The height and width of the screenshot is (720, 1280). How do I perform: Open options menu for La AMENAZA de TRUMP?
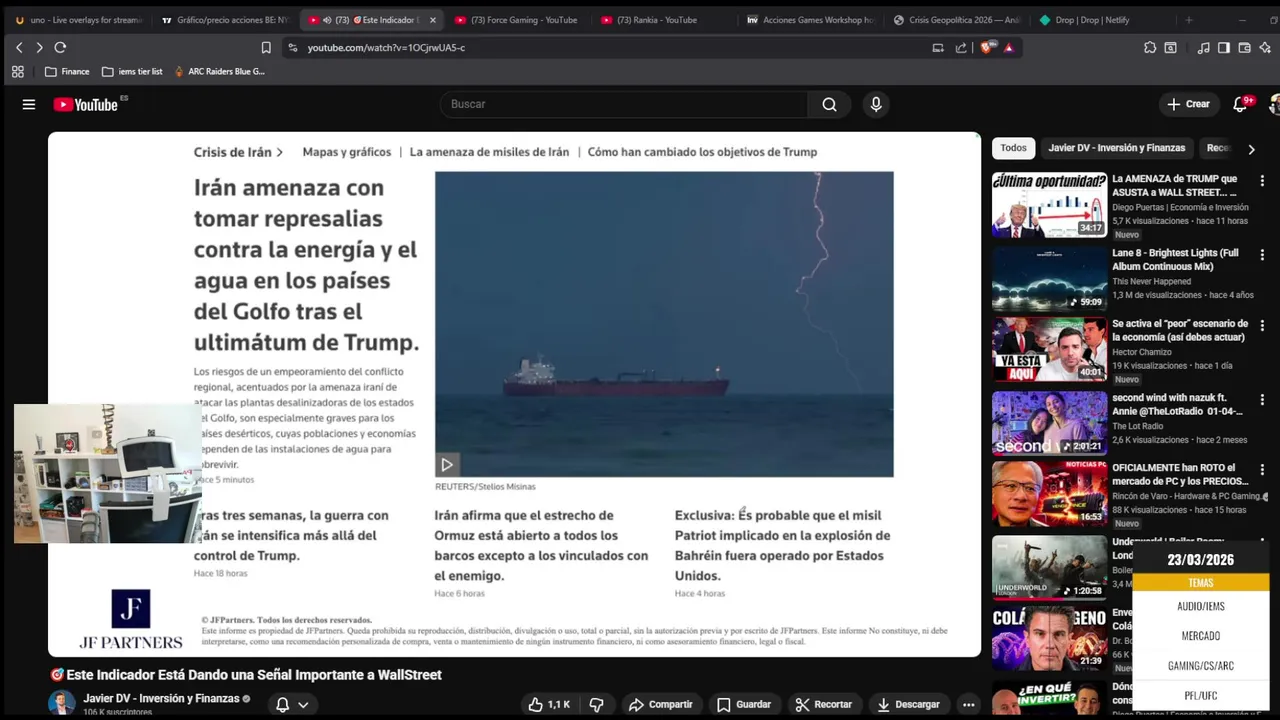pyautogui.click(x=1262, y=181)
